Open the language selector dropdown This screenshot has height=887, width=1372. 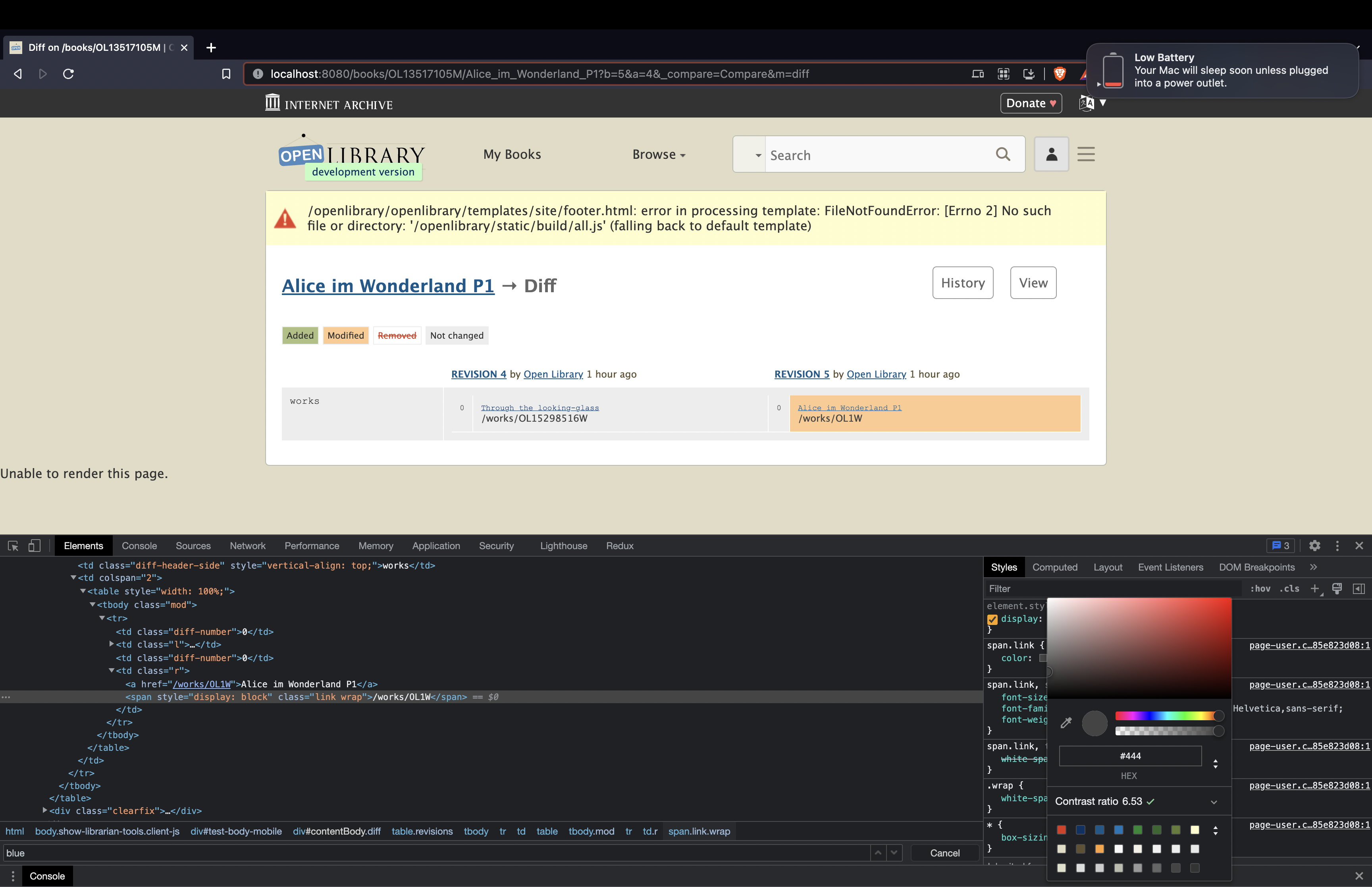[x=1092, y=103]
